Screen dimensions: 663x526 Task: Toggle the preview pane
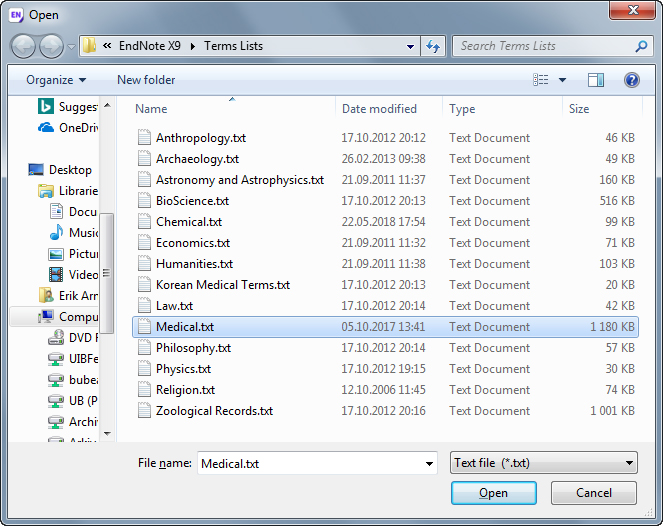[x=596, y=80]
